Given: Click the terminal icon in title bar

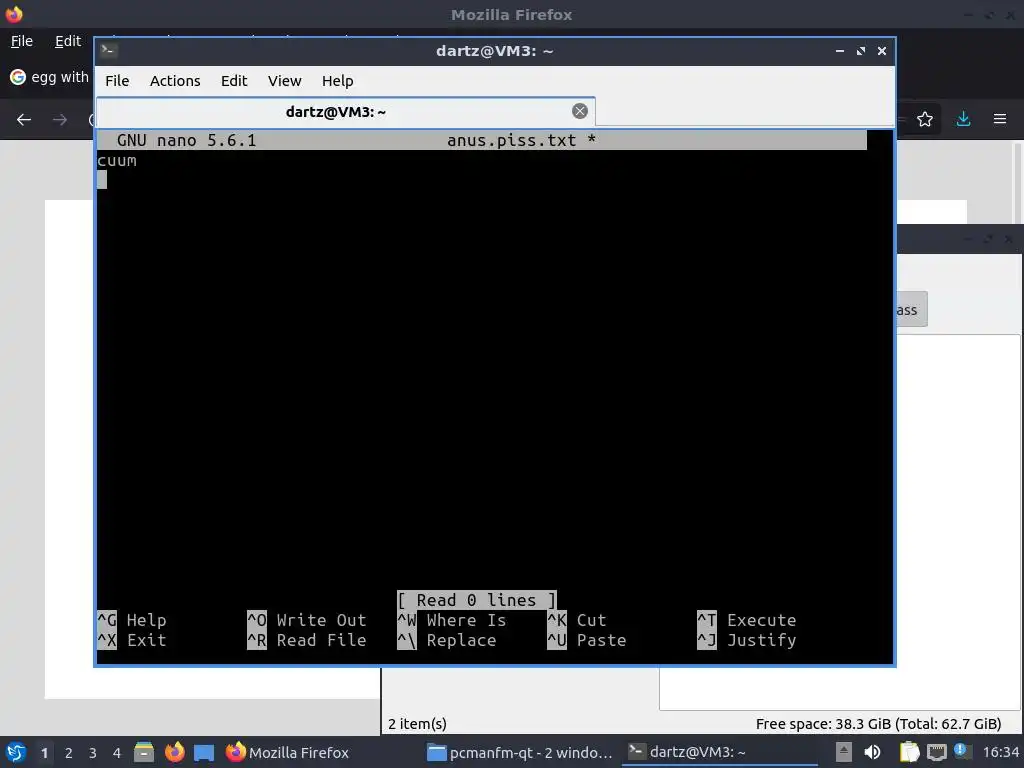Looking at the screenshot, I should tap(108, 50).
